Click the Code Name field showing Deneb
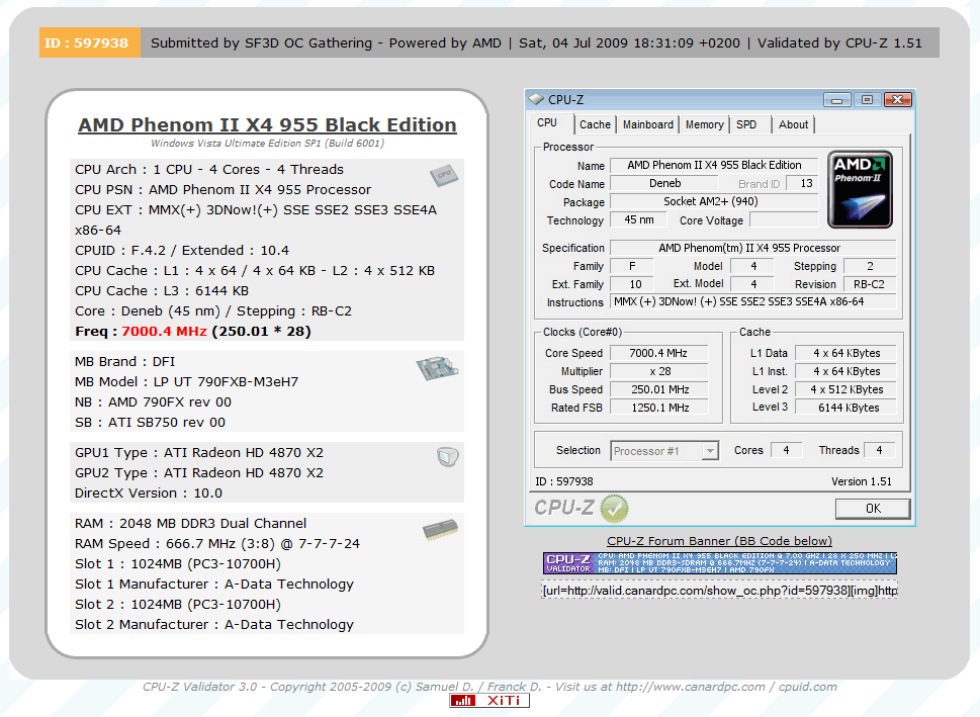This screenshot has height=717, width=980. [x=664, y=183]
